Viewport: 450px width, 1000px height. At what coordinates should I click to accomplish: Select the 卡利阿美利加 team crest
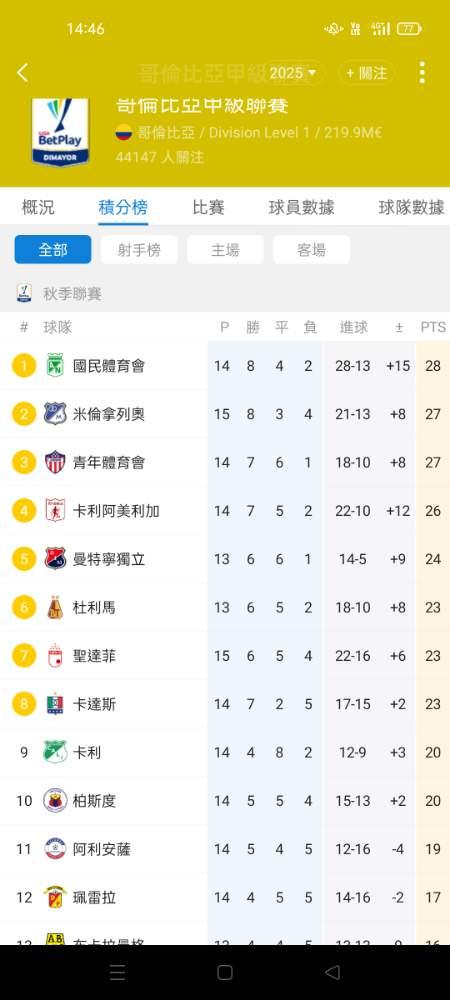pyautogui.click(x=55, y=511)
